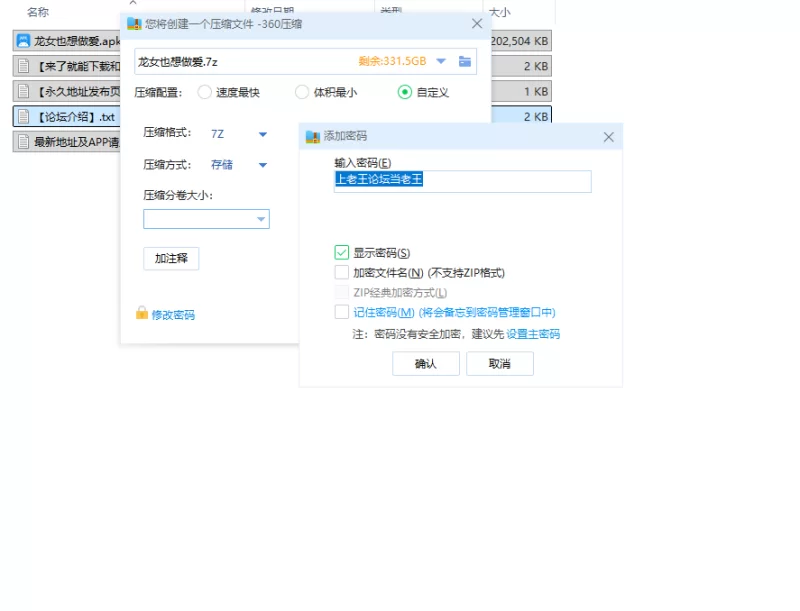Enable the 加密文件名(N) checkbox
The width and height of the screenshot is (800, 611).
(x=342, y=272)
